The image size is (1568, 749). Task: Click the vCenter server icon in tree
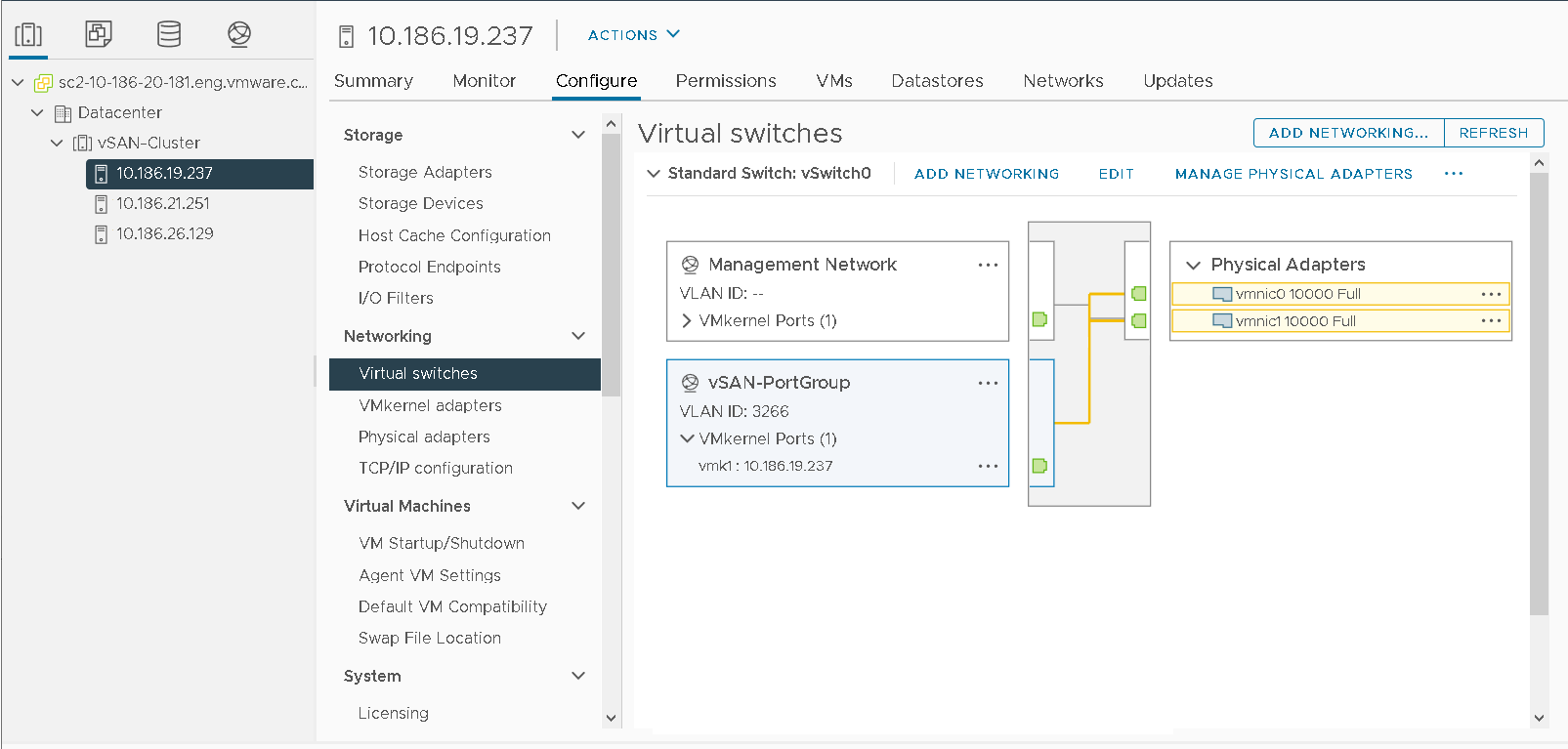(x=43, y=83)
